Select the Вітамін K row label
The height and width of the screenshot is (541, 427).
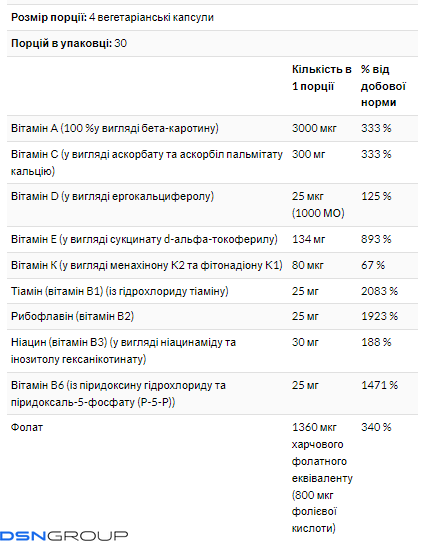[x=147, y=265]
